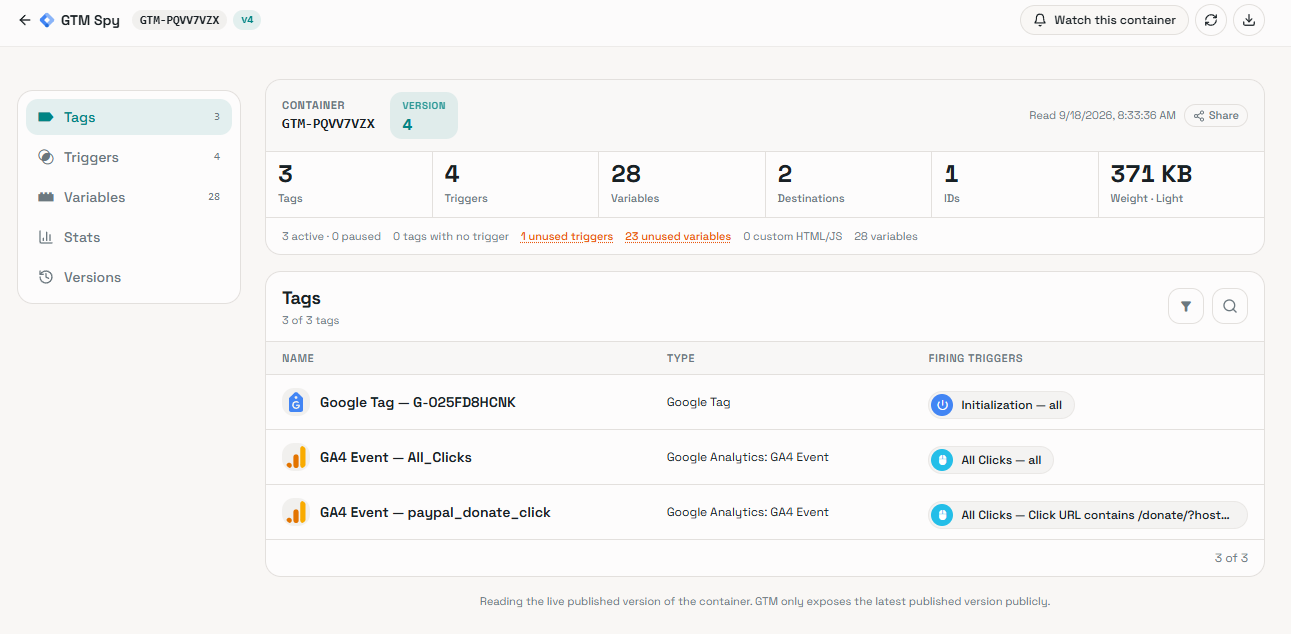The height and width of the screenshot is (634, 1291).
Task: Open Google Tag — G-025FD8HCNK row
Action: point(765,402)
